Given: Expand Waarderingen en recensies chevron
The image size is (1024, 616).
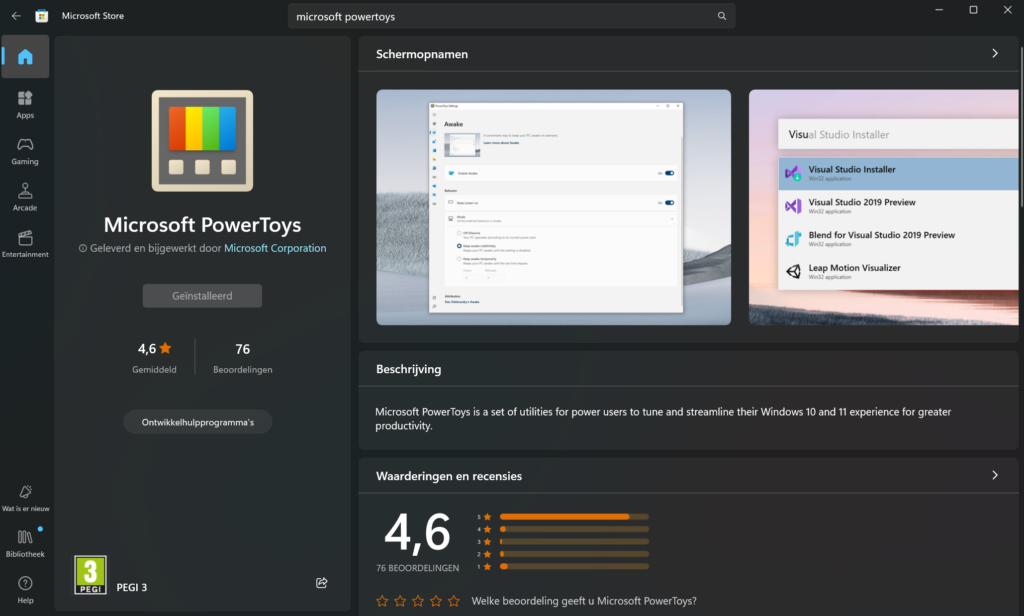Looking at the screenshot, I should click(x=995, y=476).
